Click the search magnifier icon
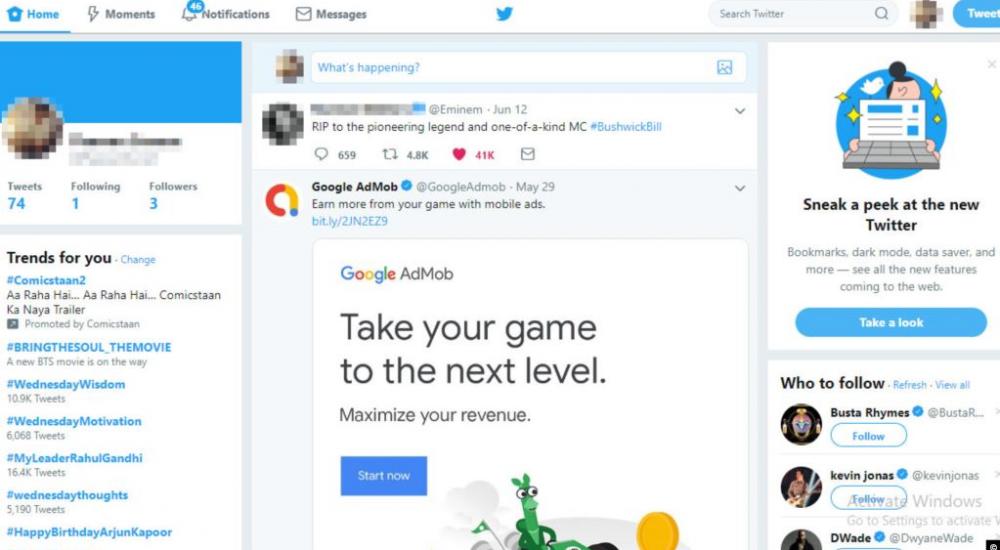 [881, 14]
